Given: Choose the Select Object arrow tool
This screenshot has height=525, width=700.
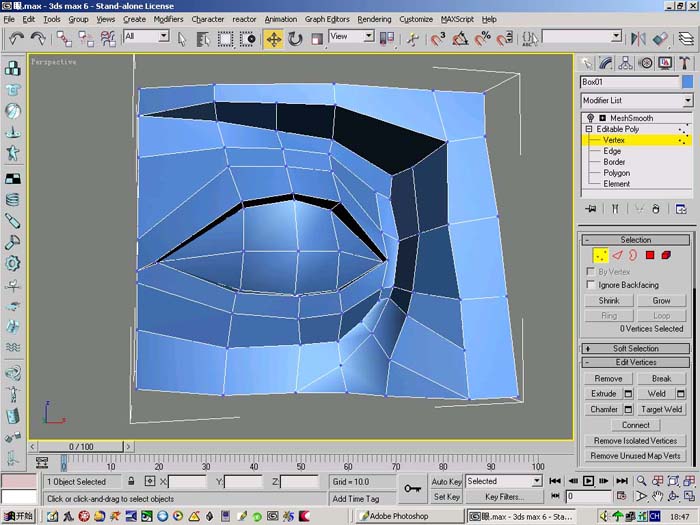Looking at the screenshot, I should tap(182, 39).
